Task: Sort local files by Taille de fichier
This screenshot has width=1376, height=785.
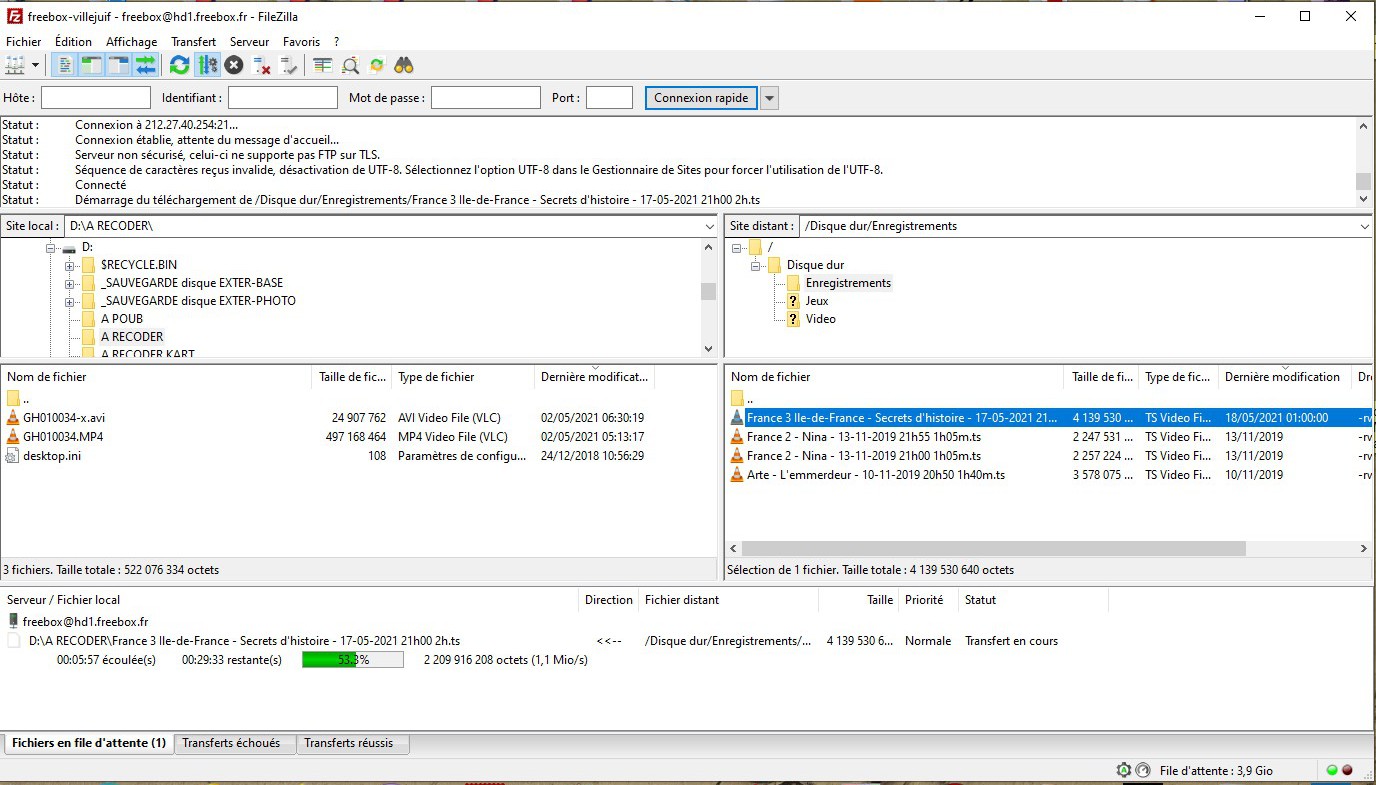Action: (352, 377)
